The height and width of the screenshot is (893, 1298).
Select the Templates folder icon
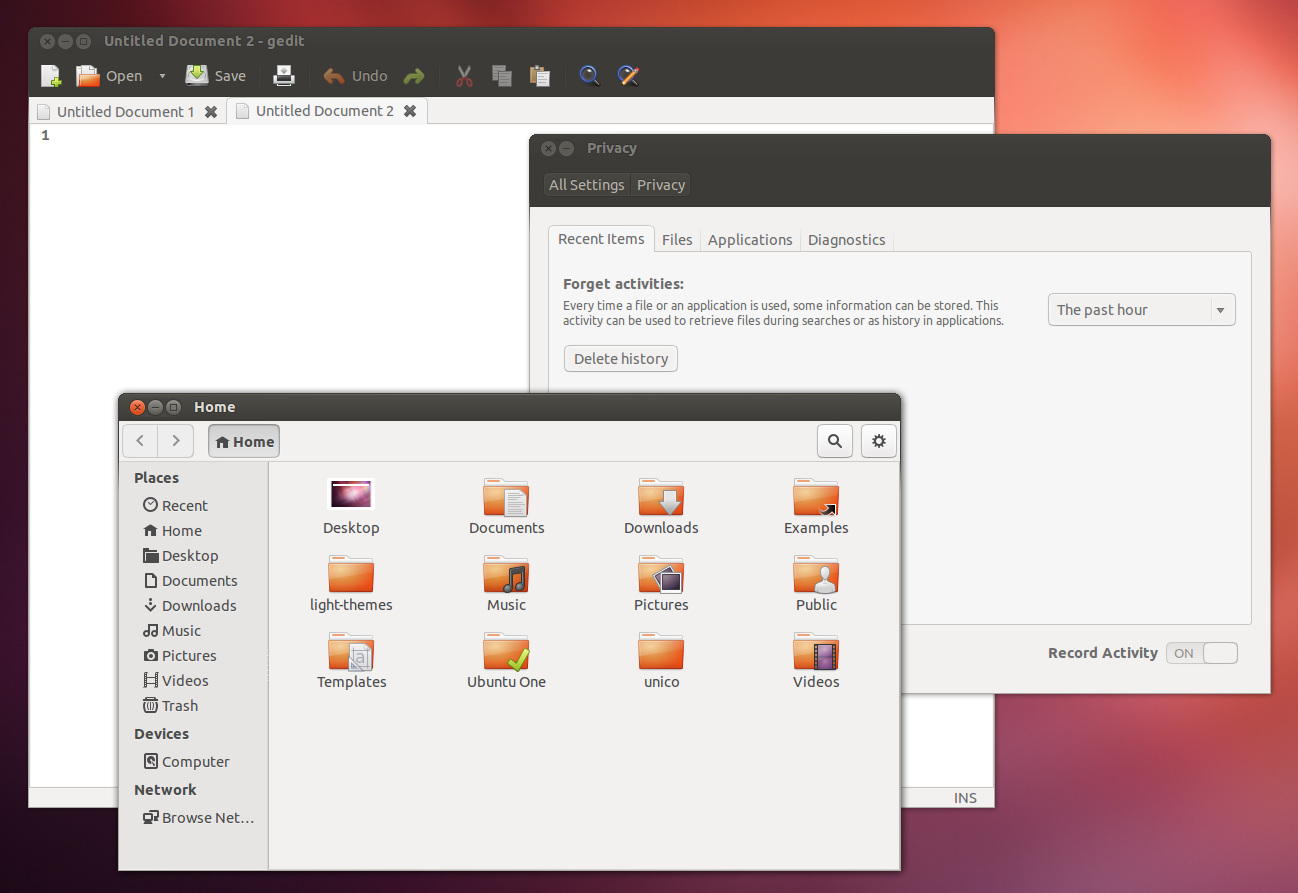[x=351, y=650]
